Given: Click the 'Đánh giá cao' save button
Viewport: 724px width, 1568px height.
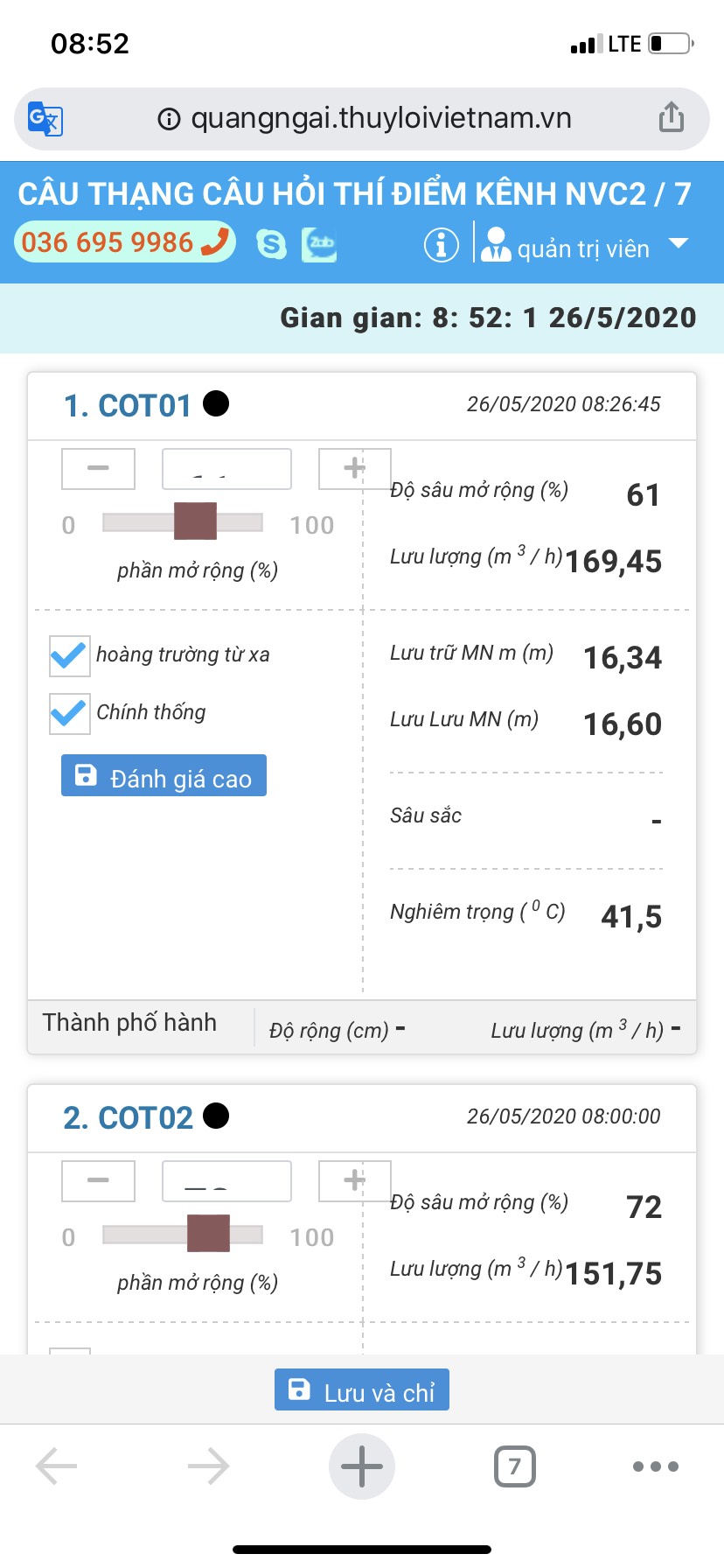Looking at the screenshot, I should click(164, 776).
